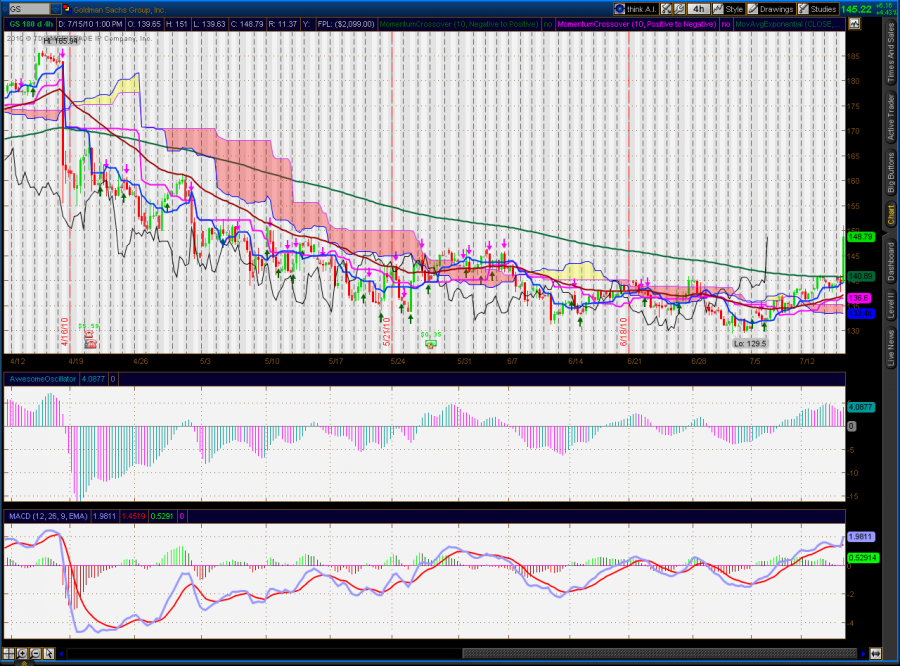Click the chart settings tools icon
Image resolution: width=900 pixels, height=666 pixels.
[x=666, y=9]
